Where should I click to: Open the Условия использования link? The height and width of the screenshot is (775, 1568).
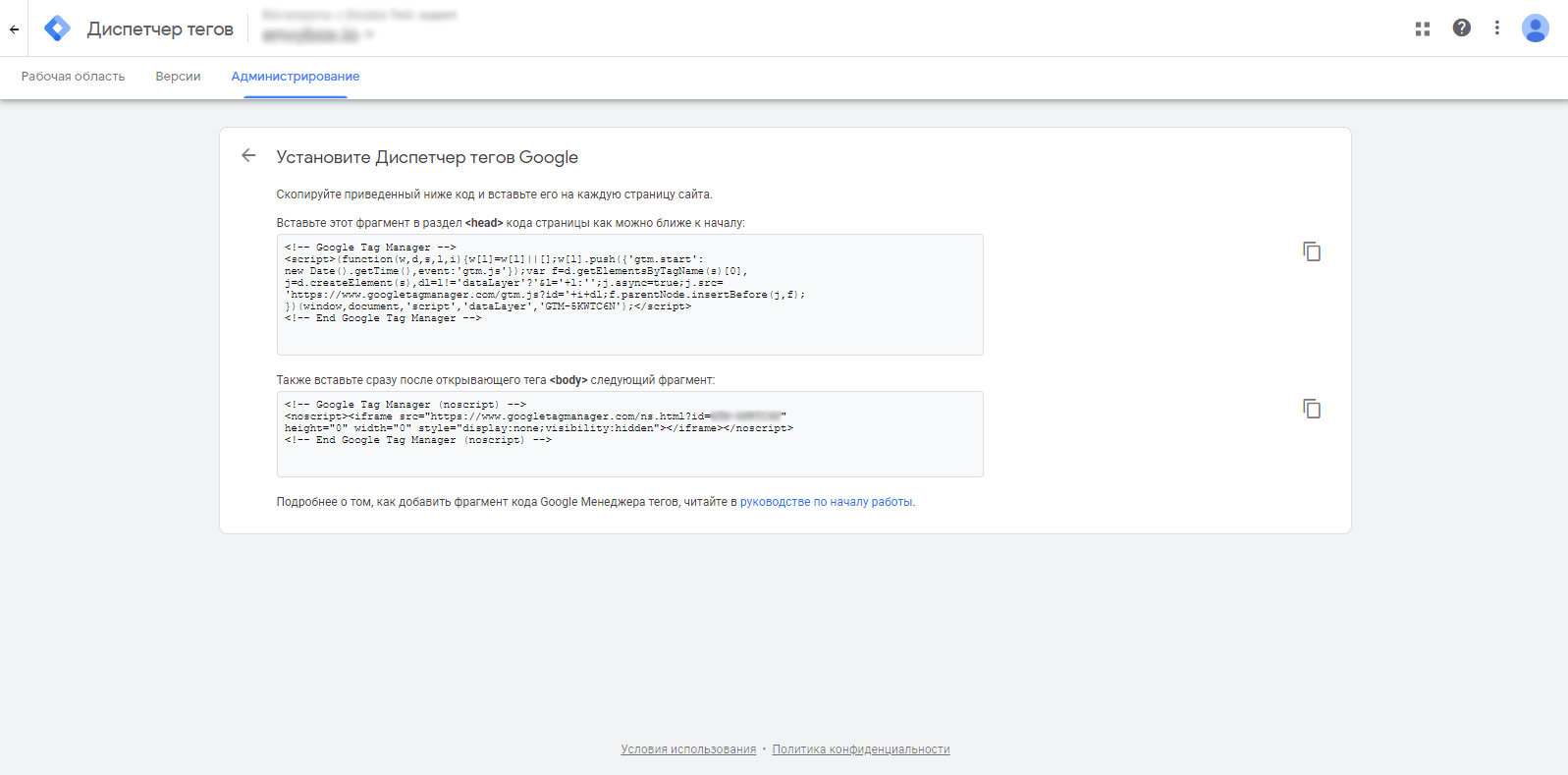pos(688,749)
